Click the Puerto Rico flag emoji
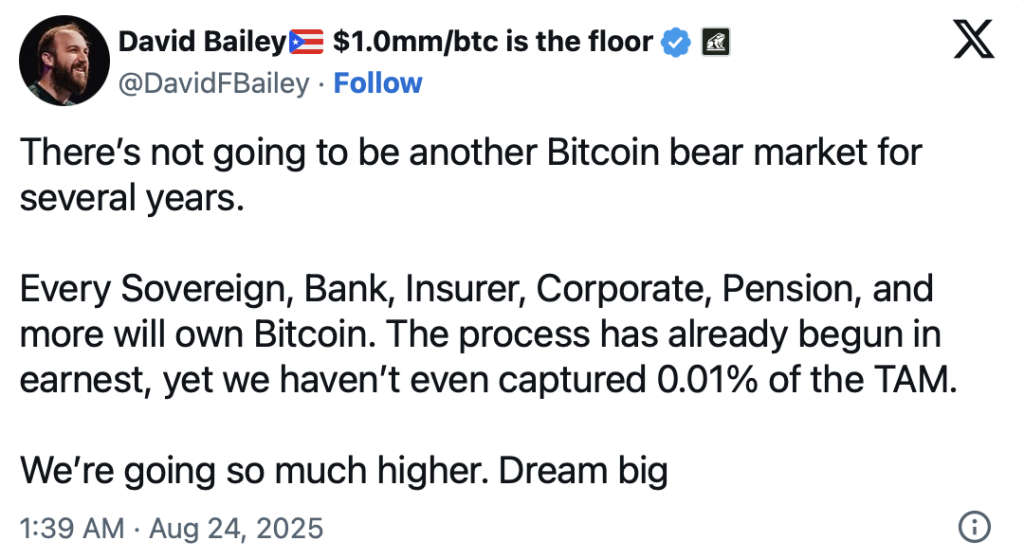Image resolution: width=1024 pixels, height=559 pixels. [x=306, y=42]
